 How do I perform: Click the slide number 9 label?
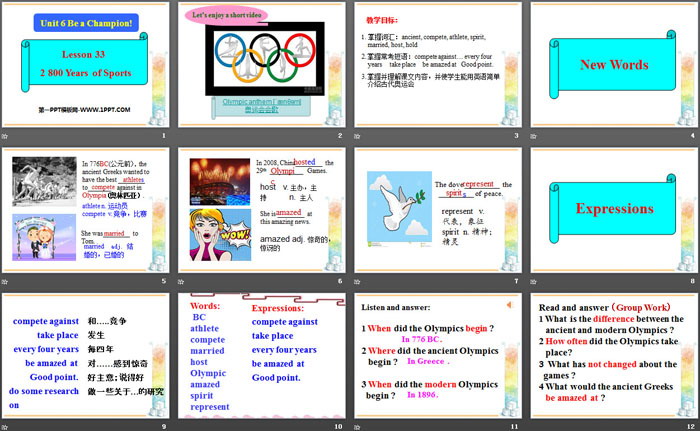click(x=163, y=427)
